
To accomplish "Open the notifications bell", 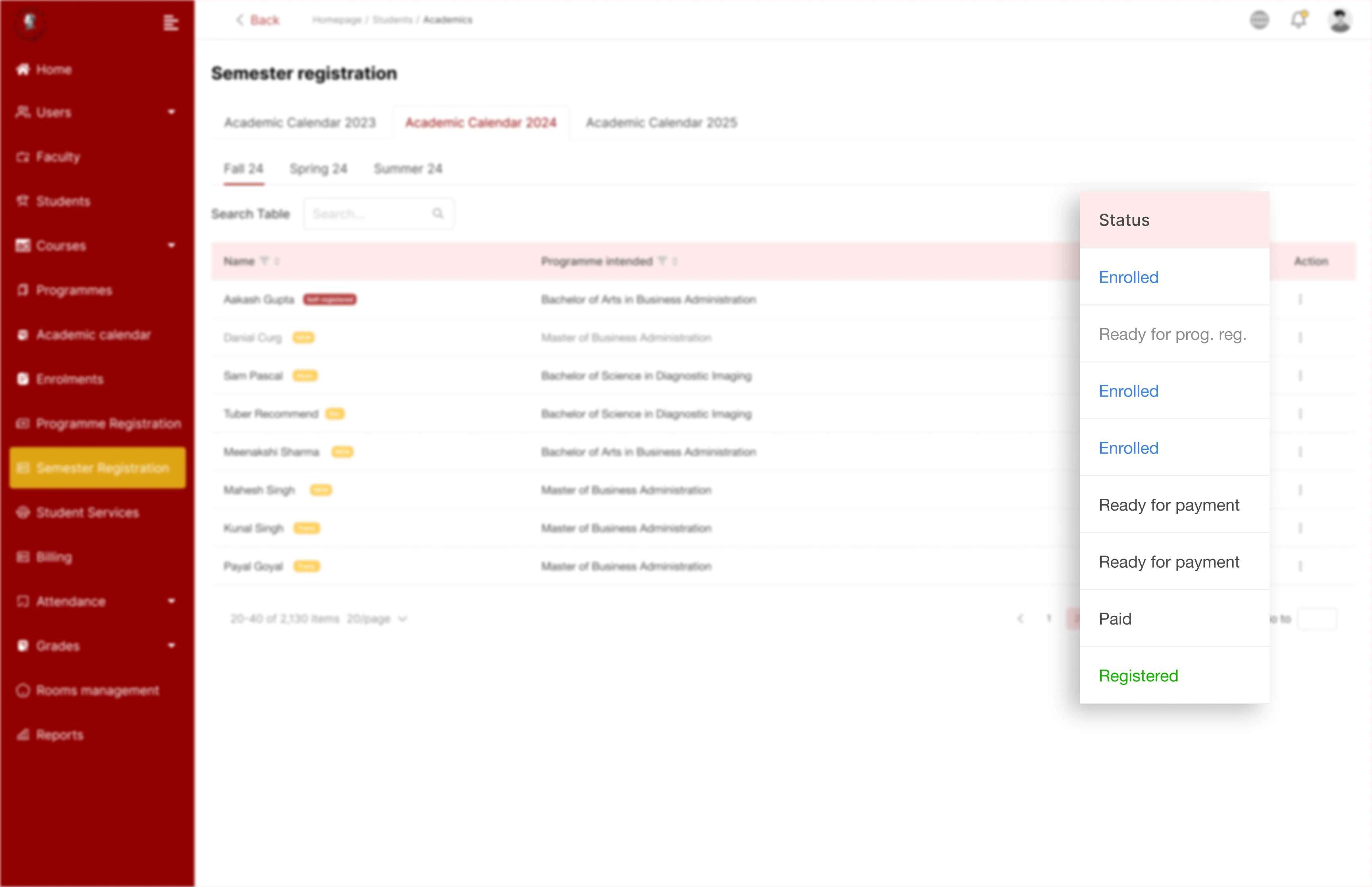I will [1298, 20].
